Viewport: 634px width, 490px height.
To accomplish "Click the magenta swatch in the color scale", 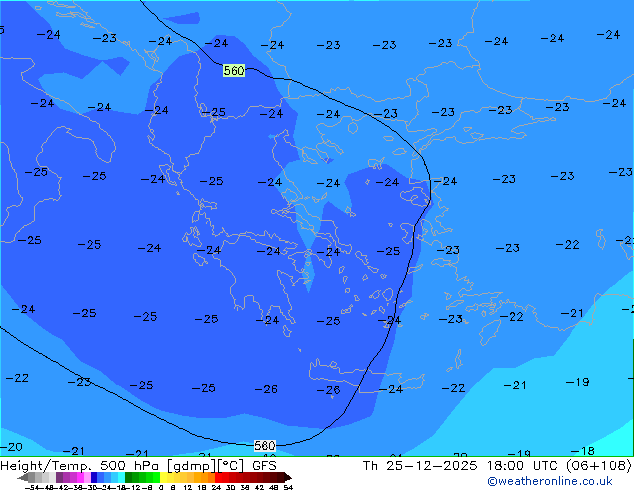I will click(x=80, y=477).
